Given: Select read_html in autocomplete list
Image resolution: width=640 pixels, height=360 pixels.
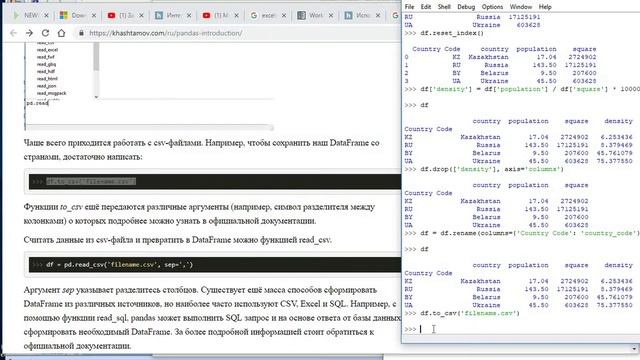Looking at the screenshot, I should click(47, 79).
